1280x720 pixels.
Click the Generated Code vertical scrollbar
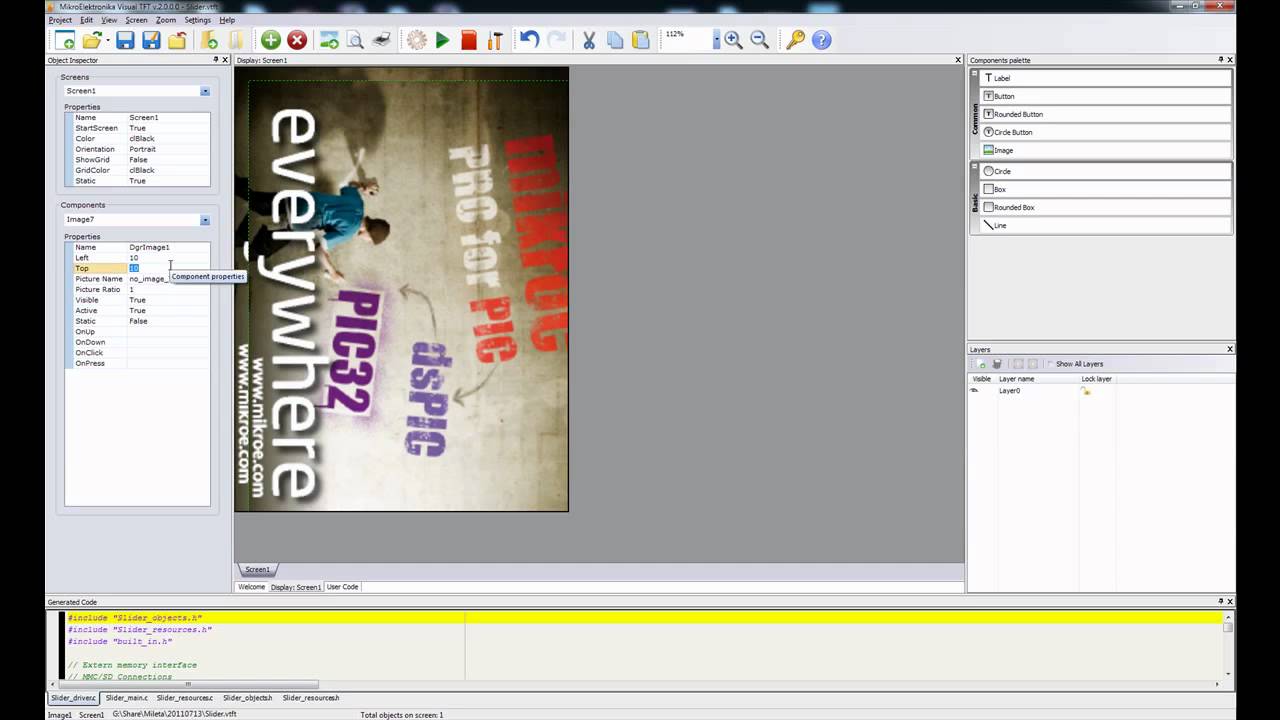tap(1228, 648)
